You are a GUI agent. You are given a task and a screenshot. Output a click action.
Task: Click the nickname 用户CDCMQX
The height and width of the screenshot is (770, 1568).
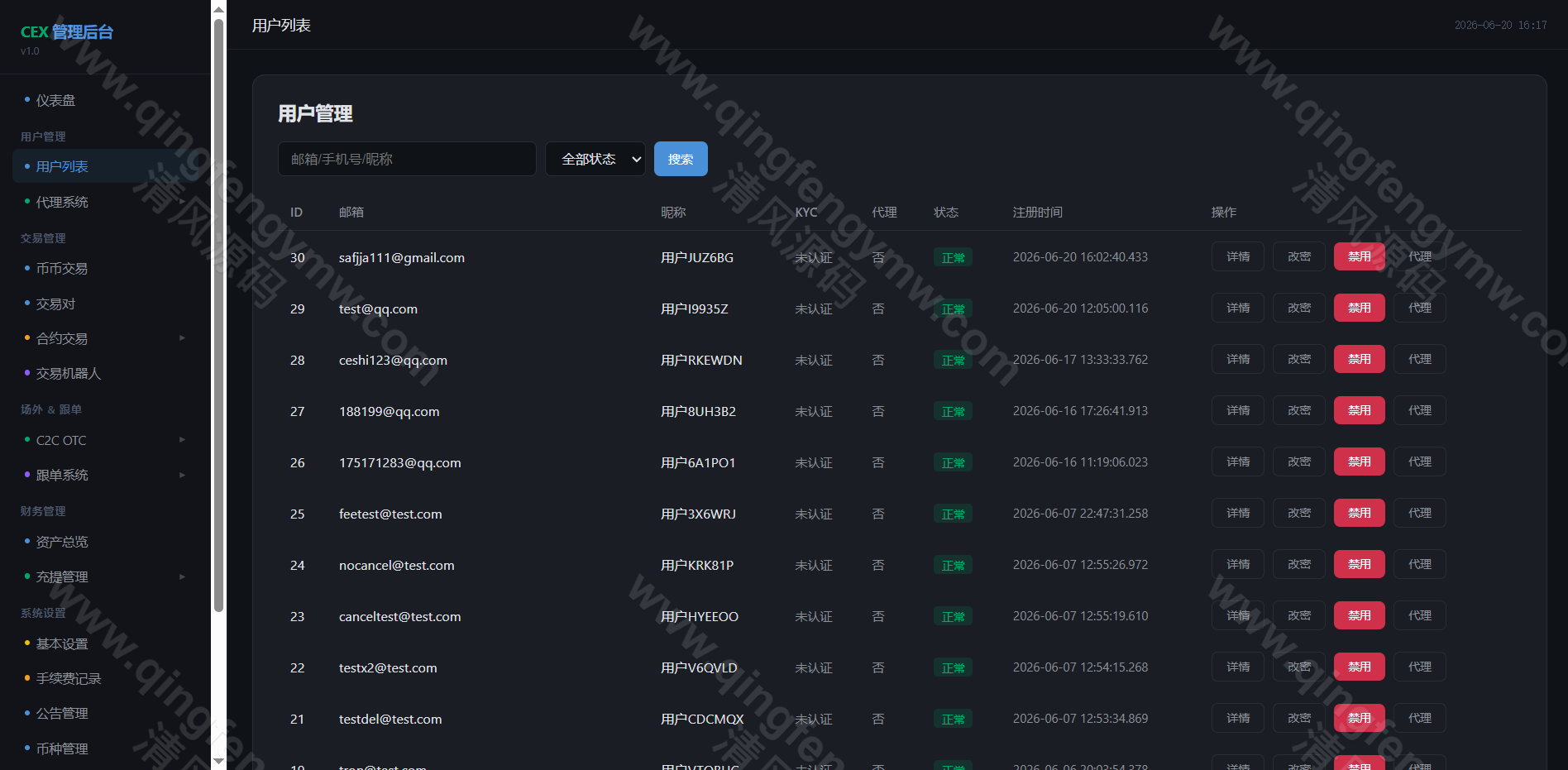[702, 719]
